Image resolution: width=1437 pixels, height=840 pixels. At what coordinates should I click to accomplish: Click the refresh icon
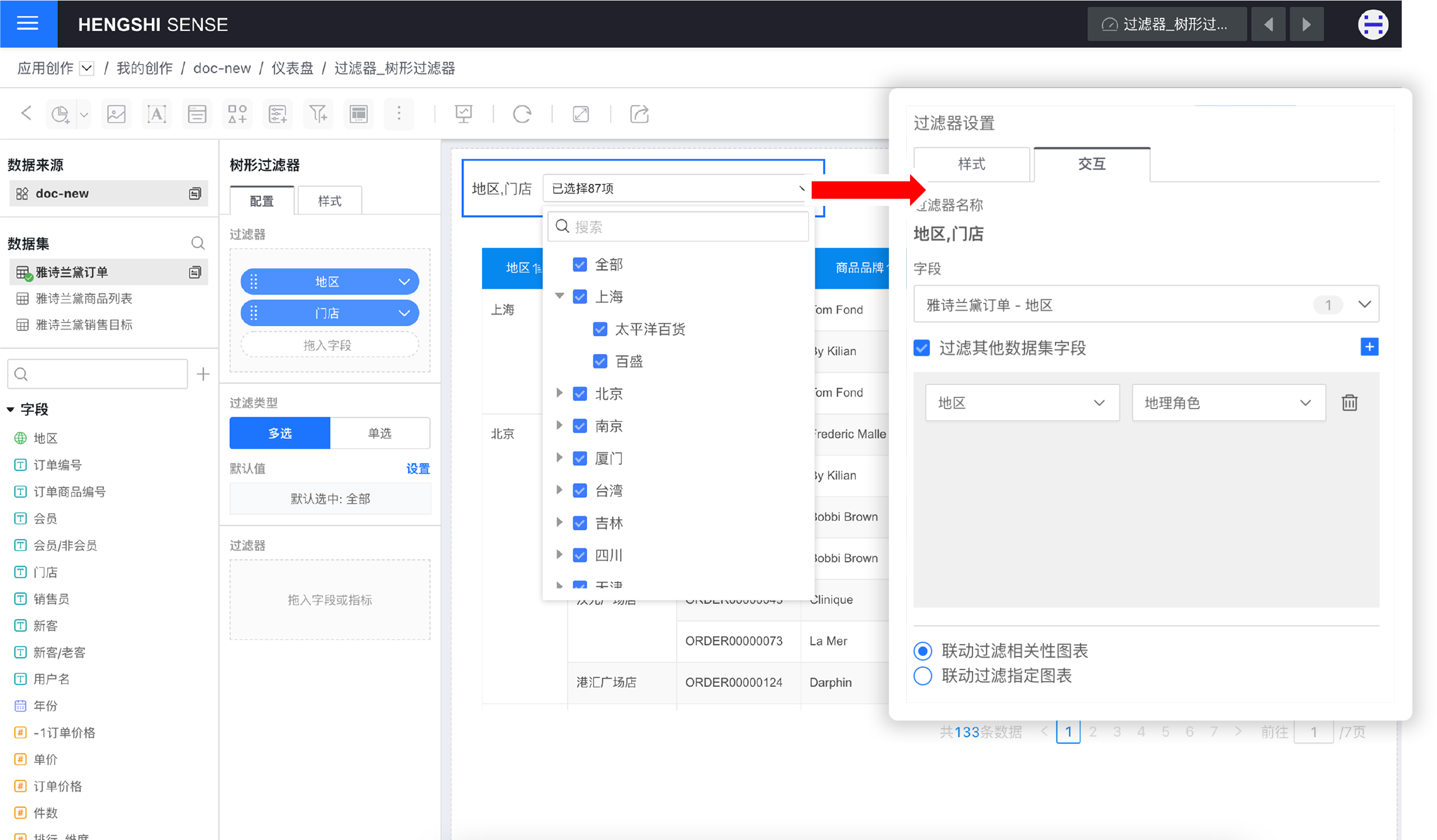tap(522, 114)
